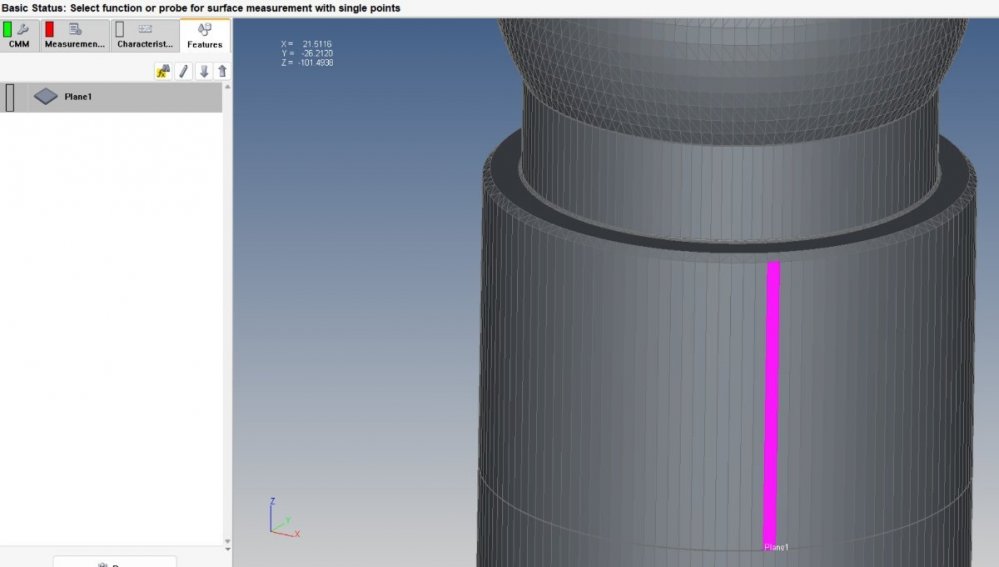Toggle the selection box left of Plane1
Screen dimensions: 999x567
tap(10, 97)
